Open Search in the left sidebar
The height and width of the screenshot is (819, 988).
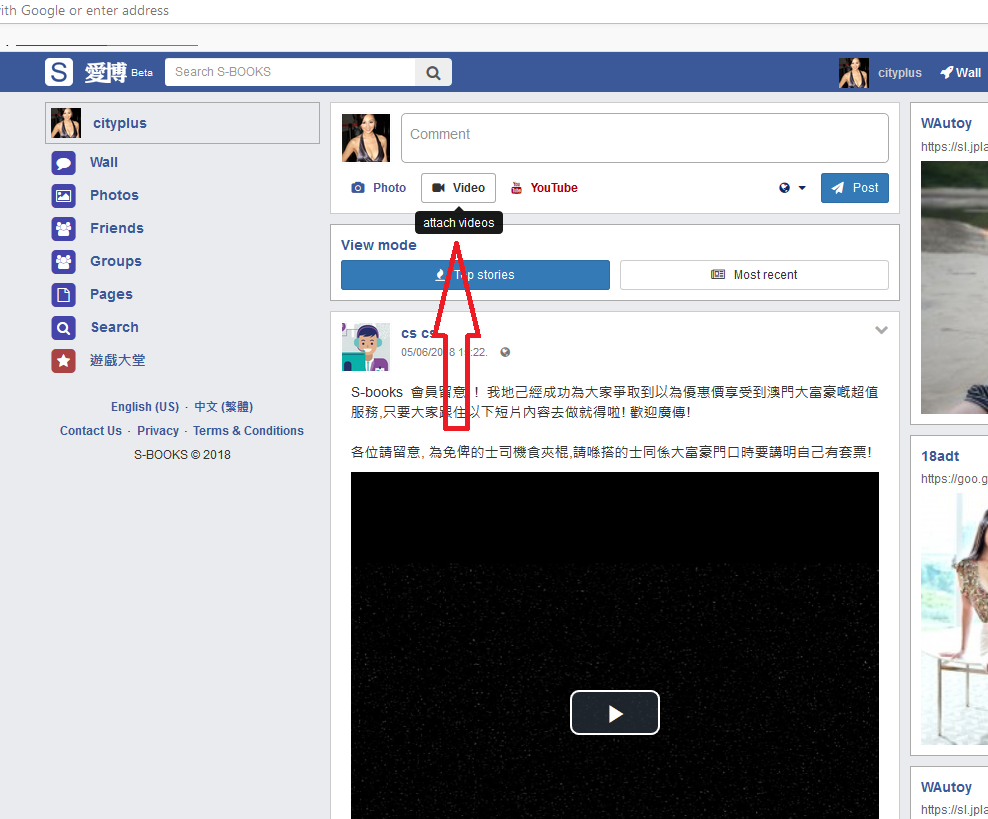(x=114, y=327)
